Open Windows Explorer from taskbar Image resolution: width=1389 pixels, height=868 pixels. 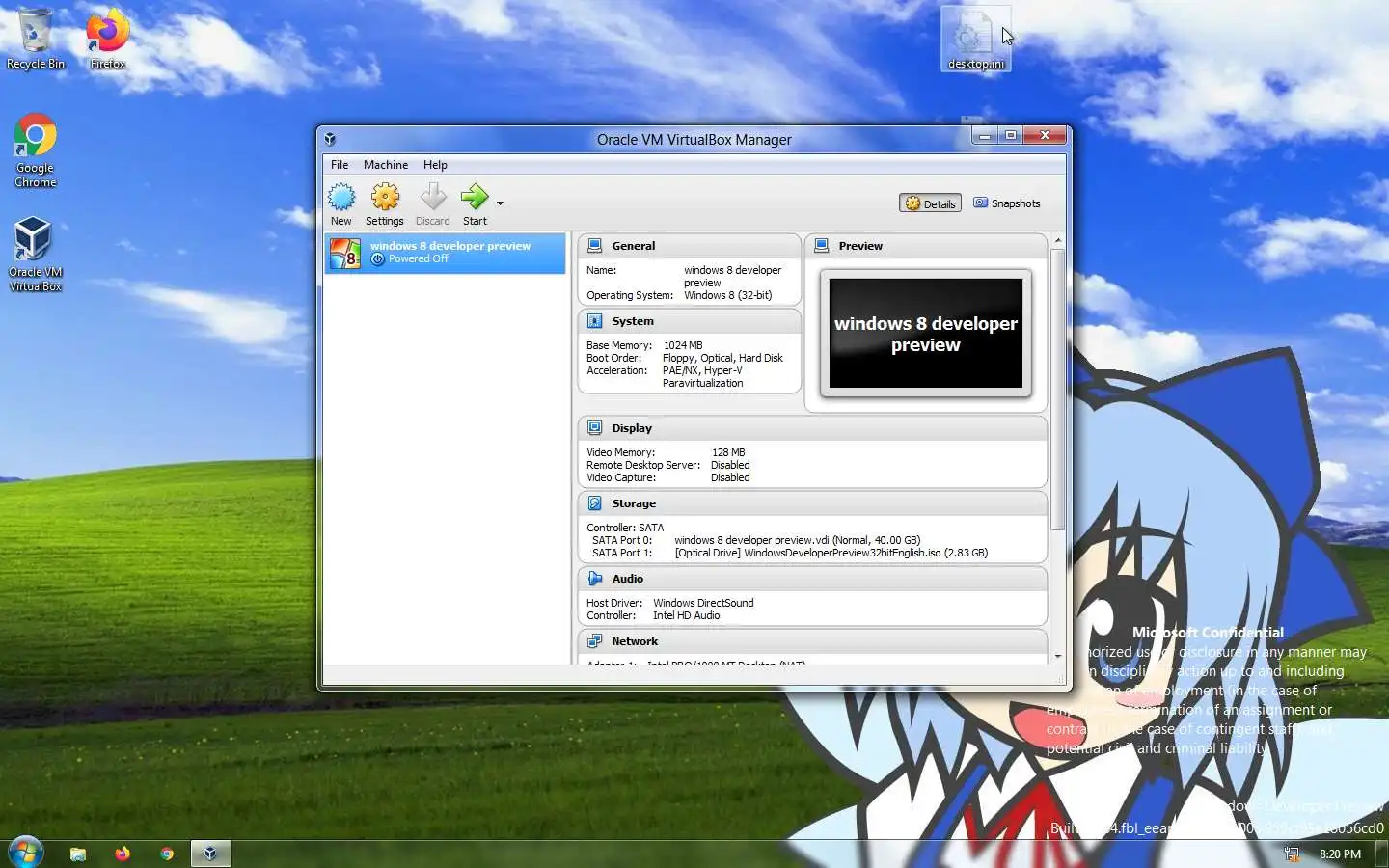(x=78, y=854)
